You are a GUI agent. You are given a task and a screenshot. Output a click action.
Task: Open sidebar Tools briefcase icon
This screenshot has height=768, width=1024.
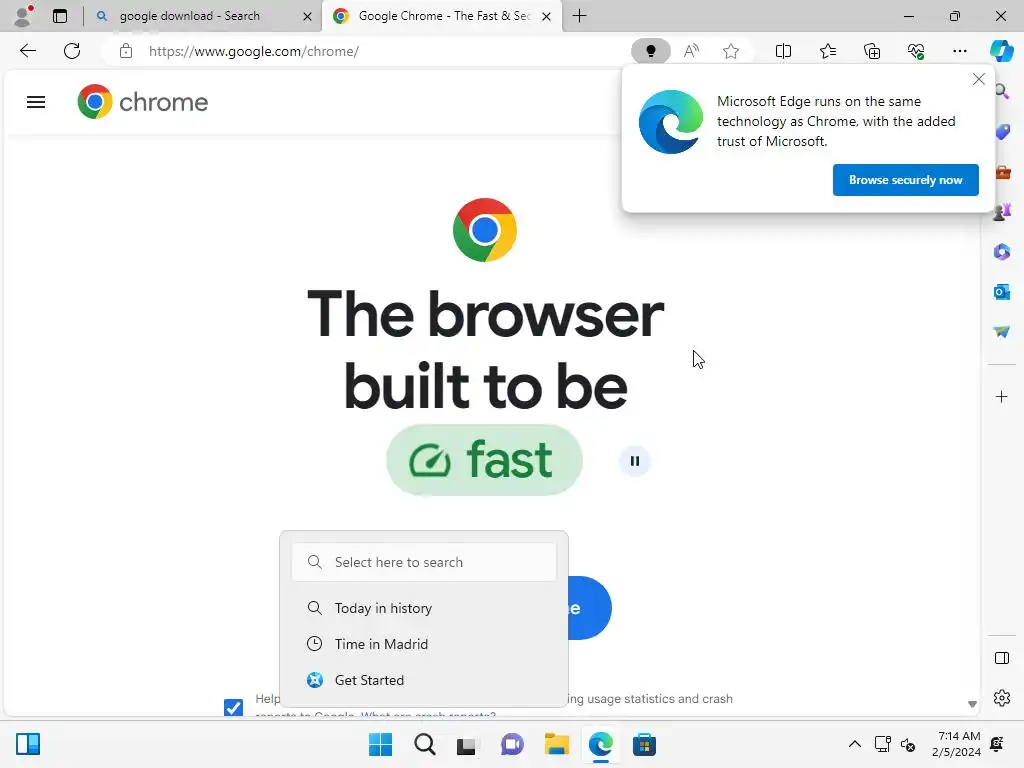1002,172
